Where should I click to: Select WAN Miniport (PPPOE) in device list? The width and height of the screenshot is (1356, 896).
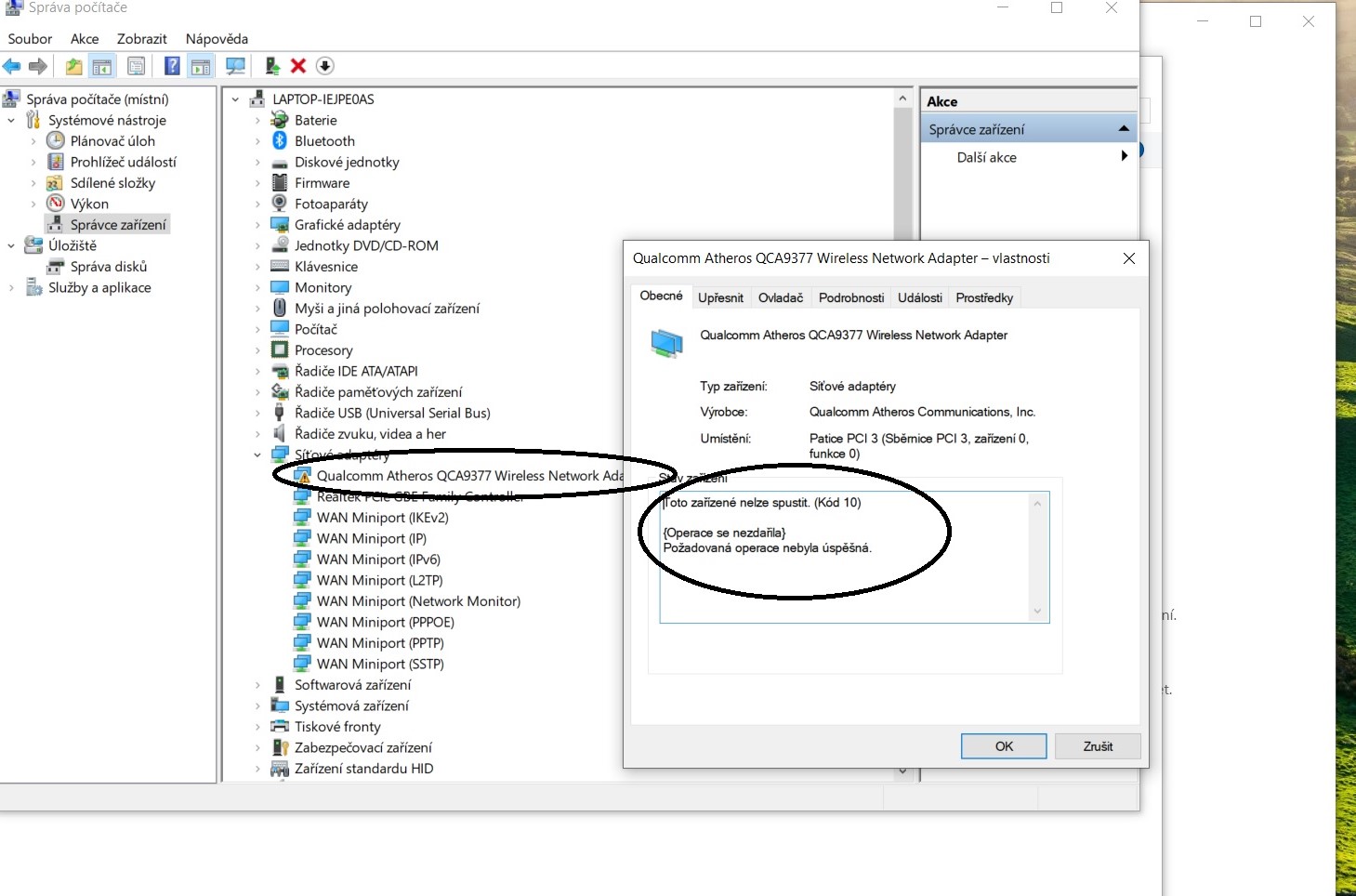point(385,622)
